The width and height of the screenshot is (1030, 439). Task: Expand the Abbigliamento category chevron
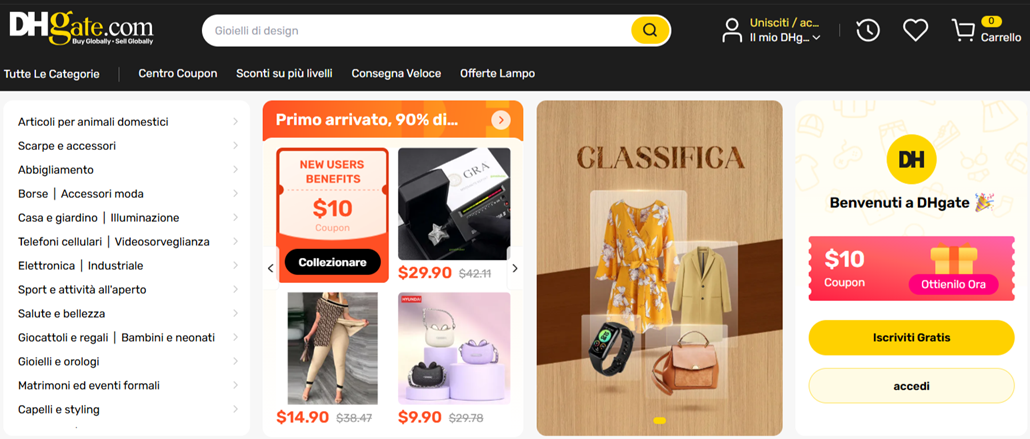click(x=235, y=170)
